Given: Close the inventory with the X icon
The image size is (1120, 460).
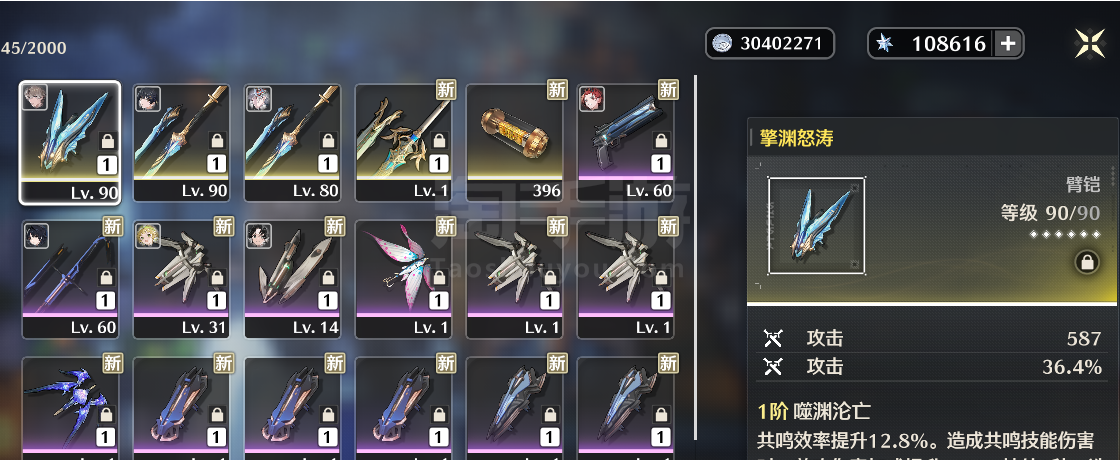Looking at the screenshot, I should (1089, 44).
